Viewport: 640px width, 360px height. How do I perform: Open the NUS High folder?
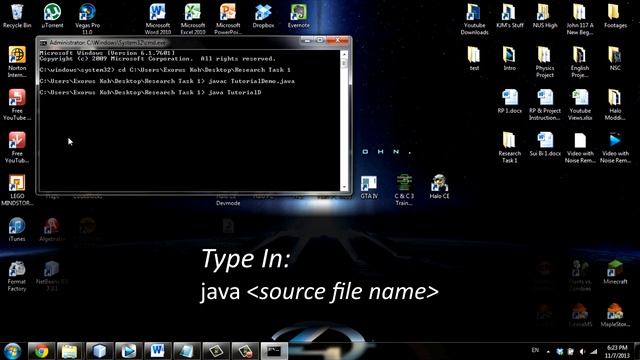[545, 16]
